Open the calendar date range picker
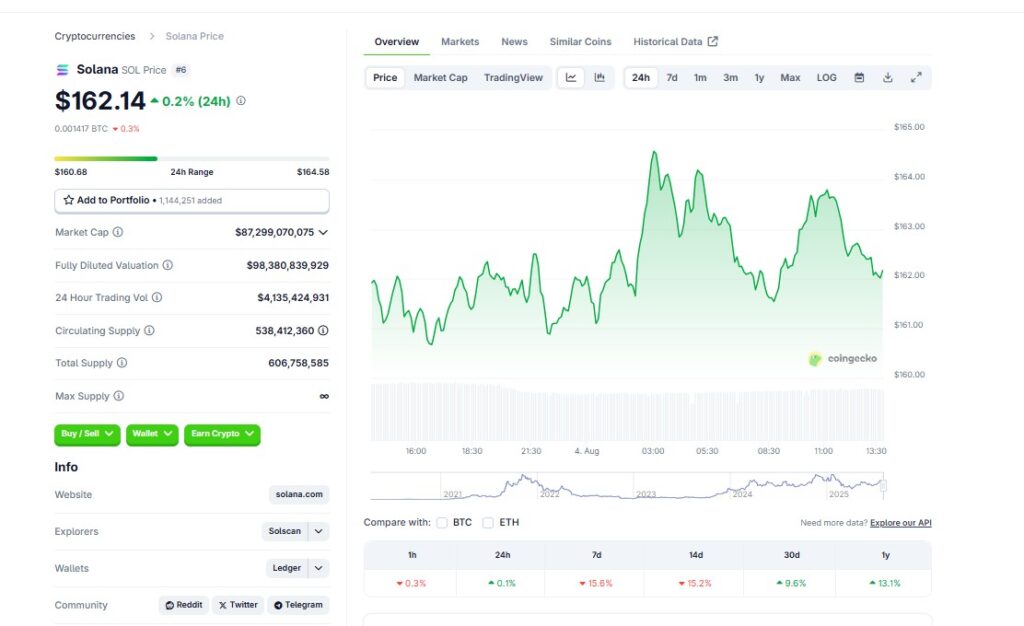 click(x=859, y=78)
